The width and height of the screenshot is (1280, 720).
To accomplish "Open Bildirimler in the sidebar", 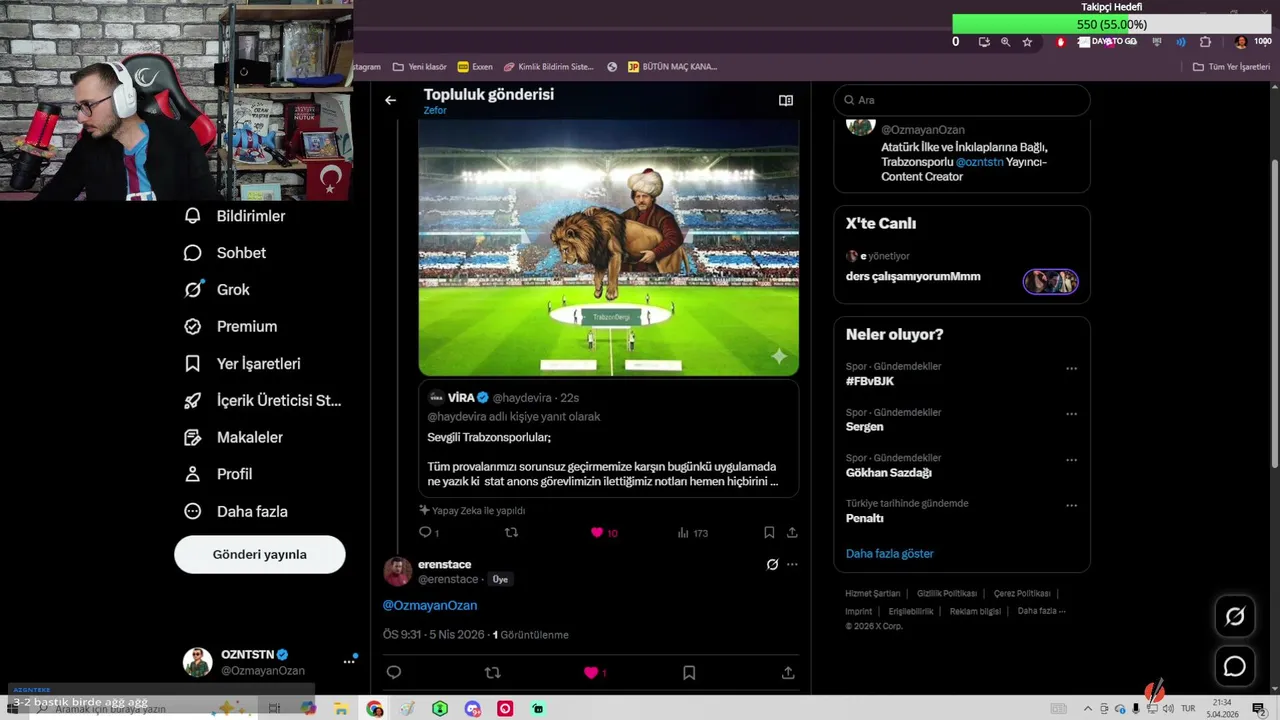I will [235, 216].
